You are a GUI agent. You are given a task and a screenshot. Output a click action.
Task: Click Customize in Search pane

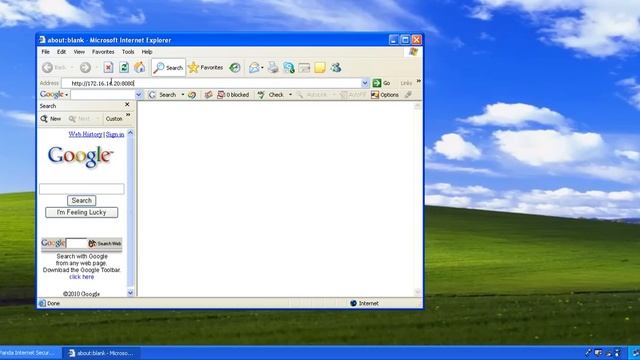point(114,119)
